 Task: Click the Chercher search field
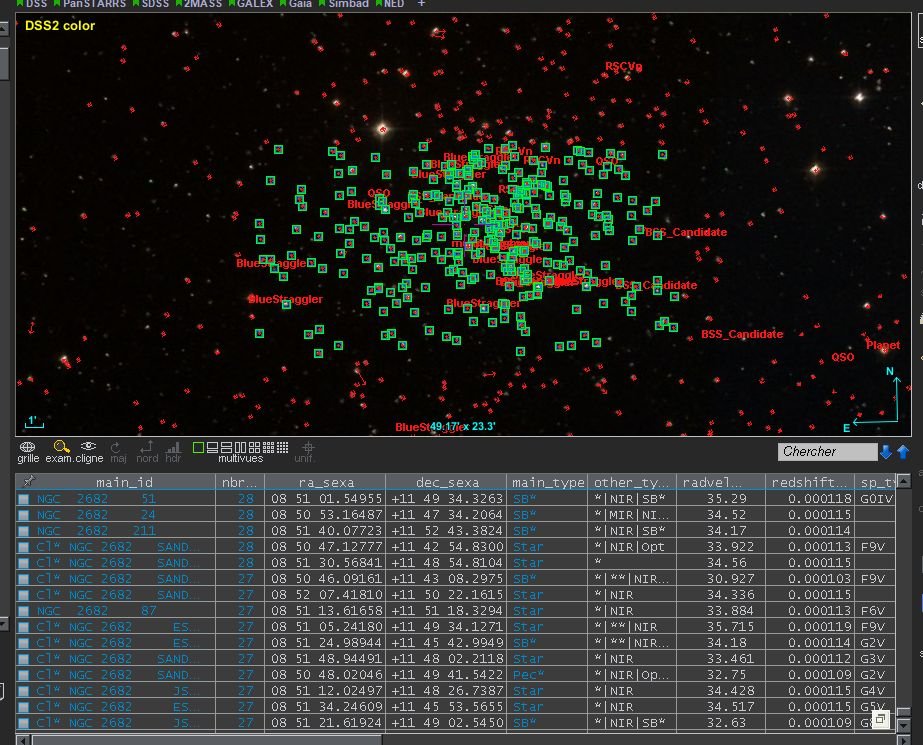(826, 452)
